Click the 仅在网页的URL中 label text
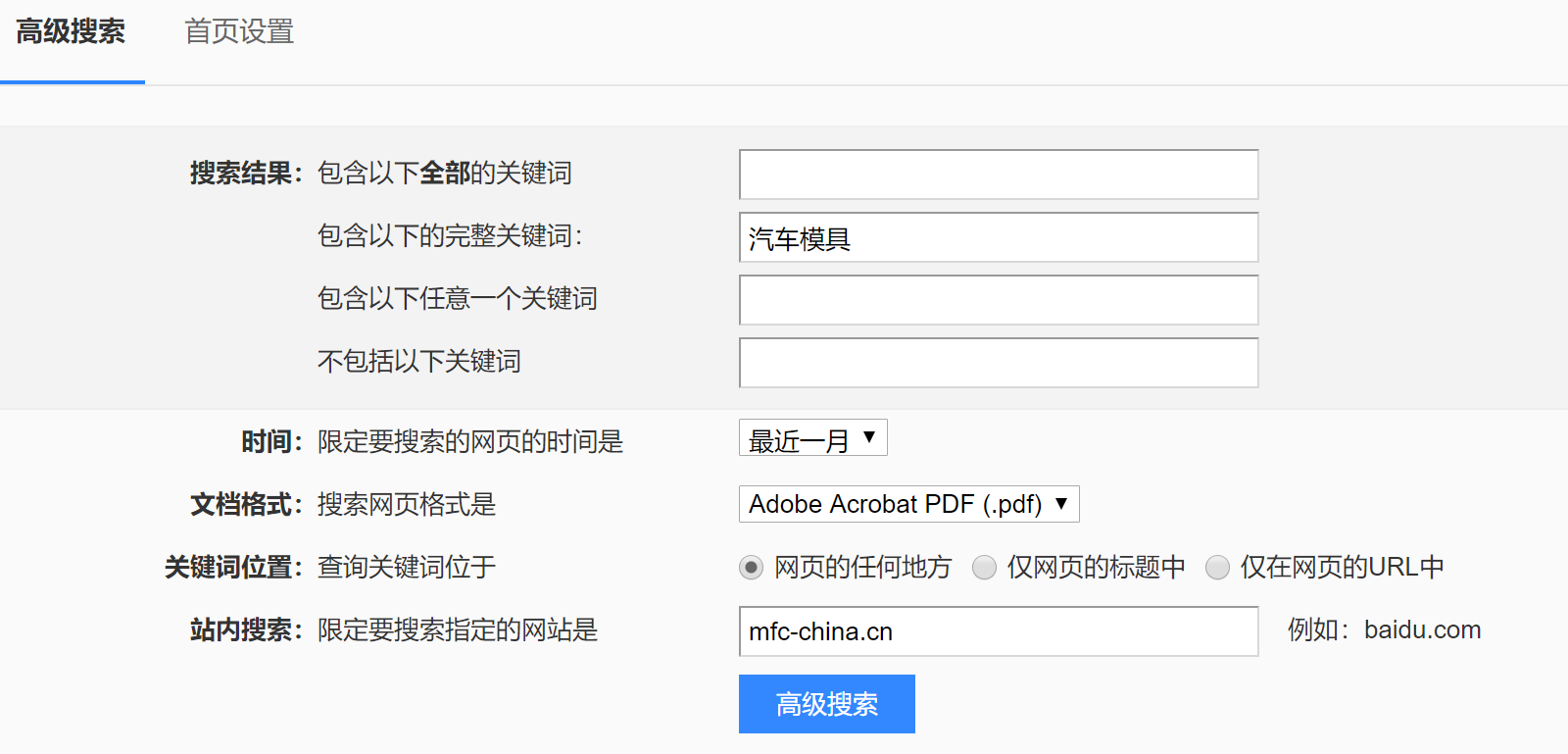The width and height of the screenshot is (1568, 754). click(1342, 568)
